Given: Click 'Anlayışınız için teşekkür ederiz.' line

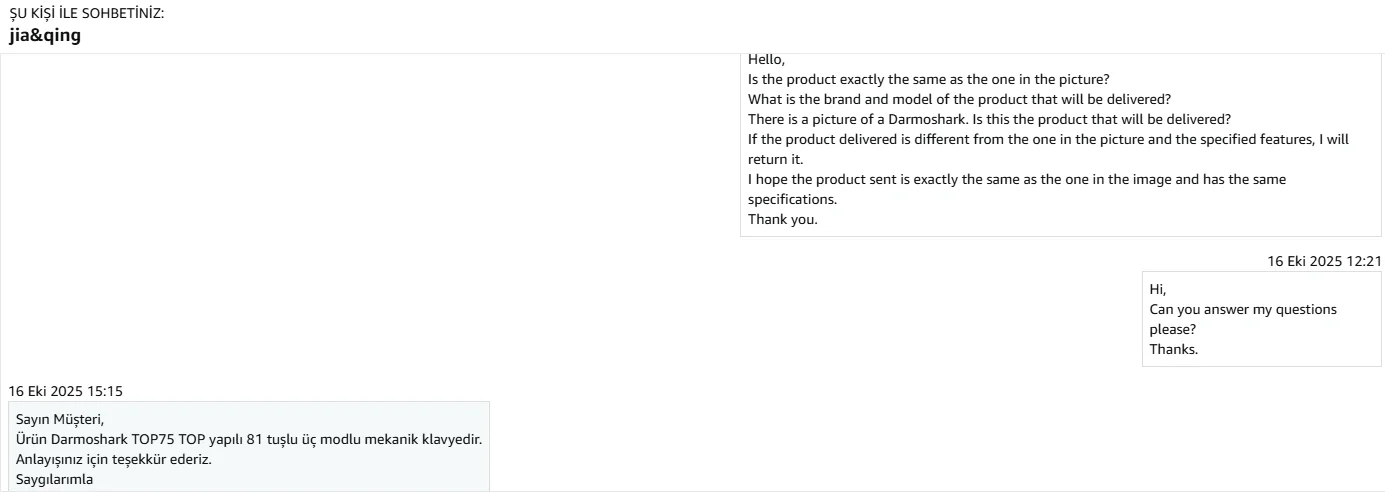Looking at the screenshot, I should pyautogui.click(x=114, y=459).
